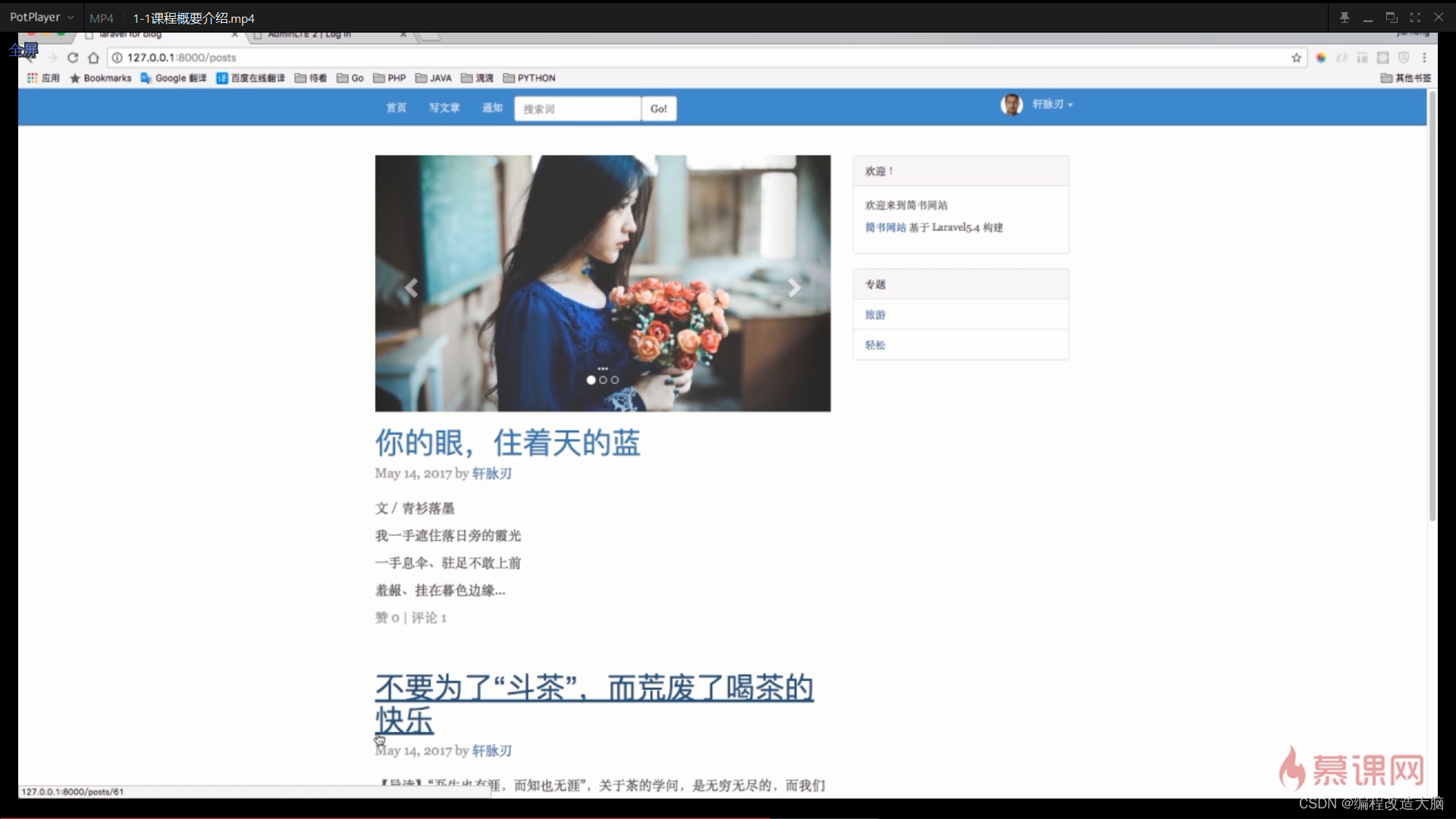This screenshot has height=819, width=1456.
Task: Open the Chrome three-dot menu
Action: click(x=1424, y=58)
